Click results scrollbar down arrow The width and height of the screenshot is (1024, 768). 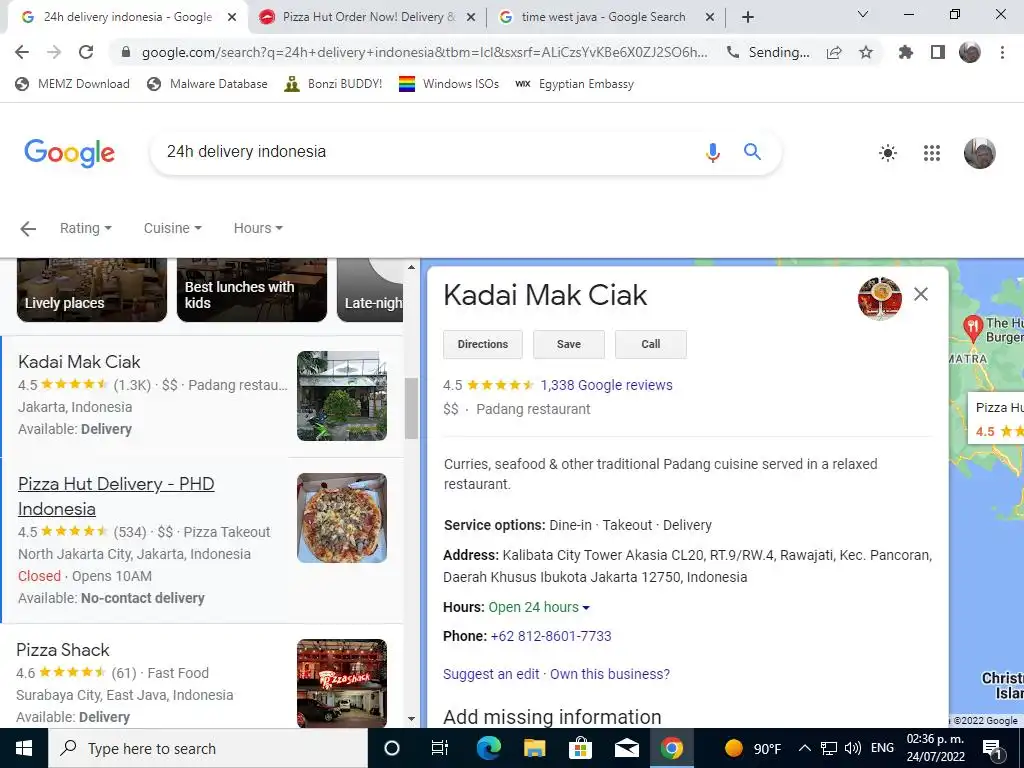pos(411,719)
